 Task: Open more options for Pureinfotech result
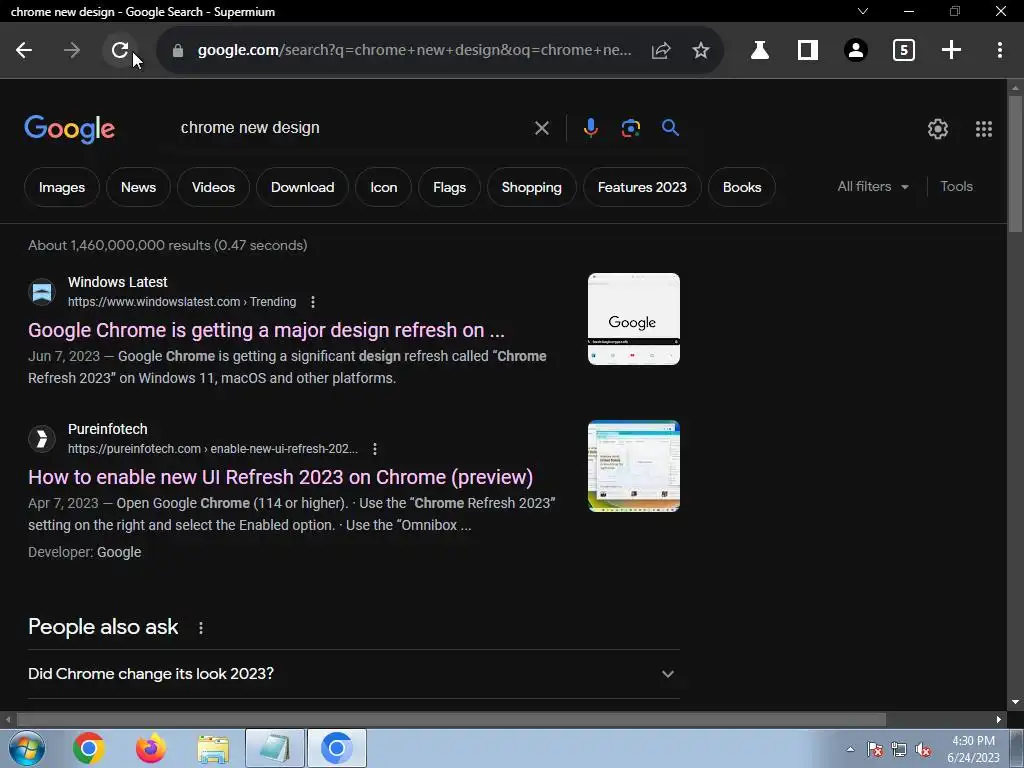click(374, 449)
